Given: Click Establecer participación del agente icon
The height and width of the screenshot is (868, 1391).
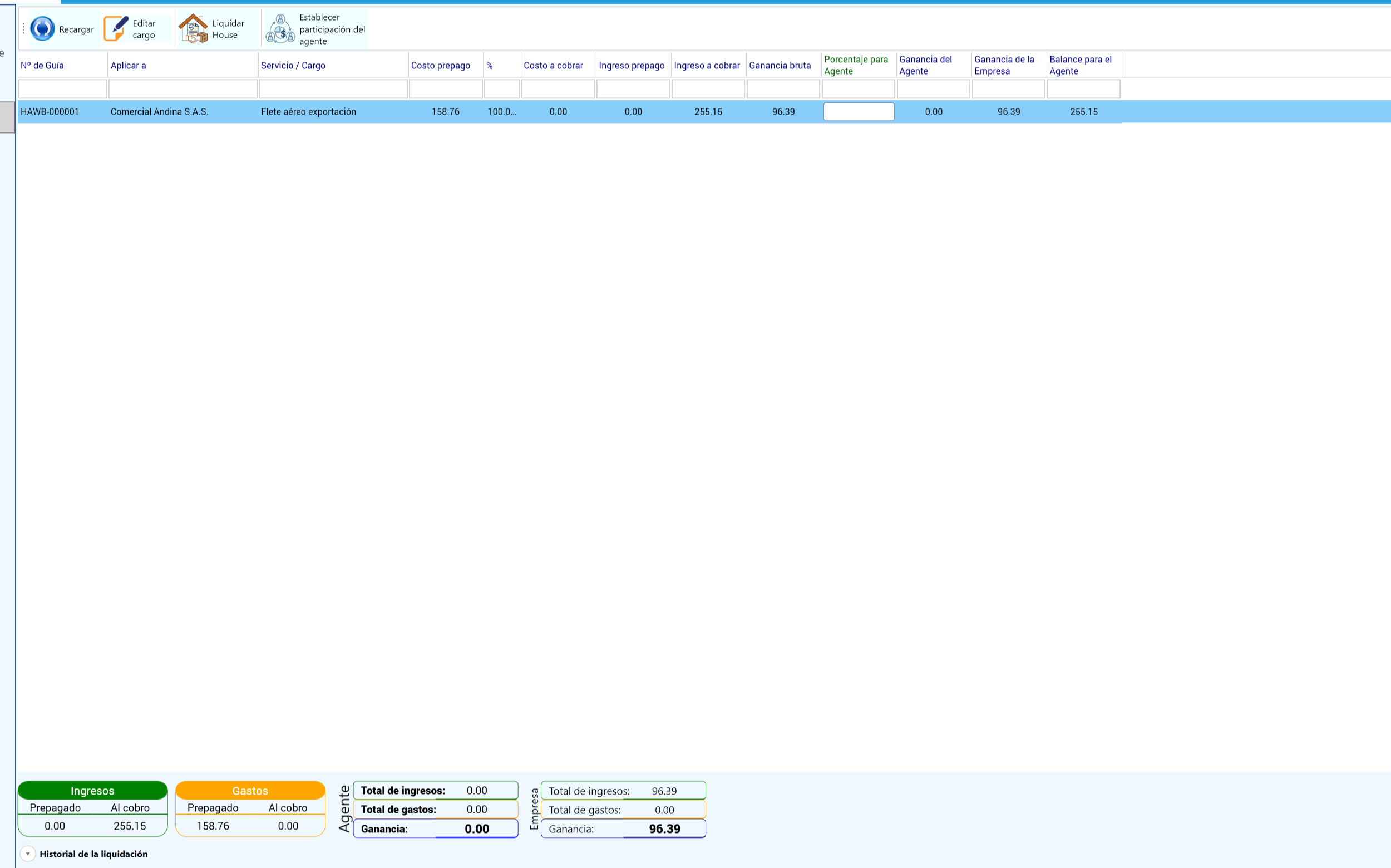Looking at the screenshot, I should pyautogui.click(x=280, y=29).
